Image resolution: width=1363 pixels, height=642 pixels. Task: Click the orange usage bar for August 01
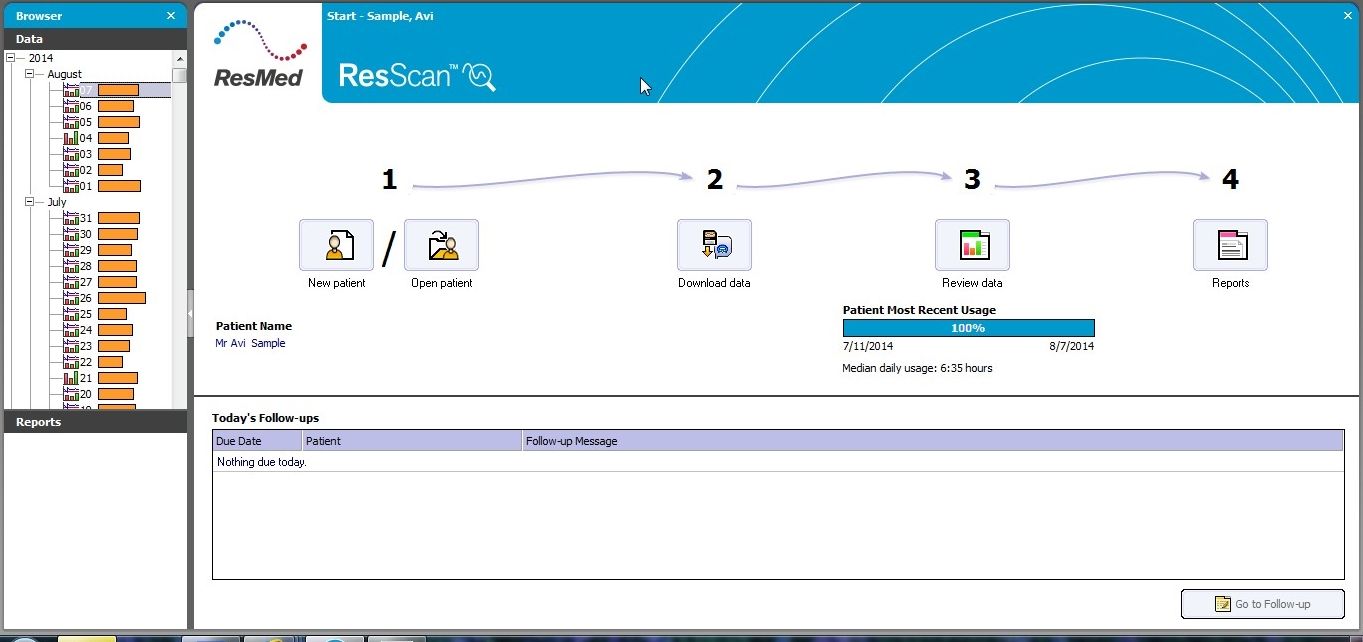tap(119, 186)
